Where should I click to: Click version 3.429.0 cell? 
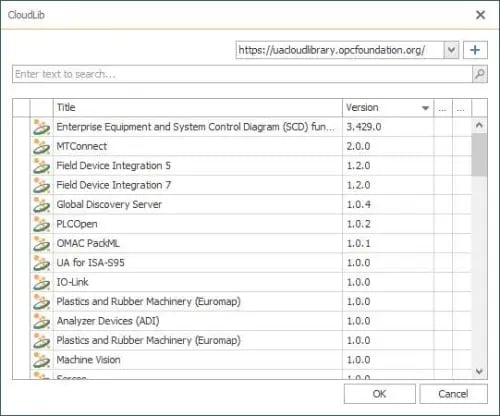point(388,127)
